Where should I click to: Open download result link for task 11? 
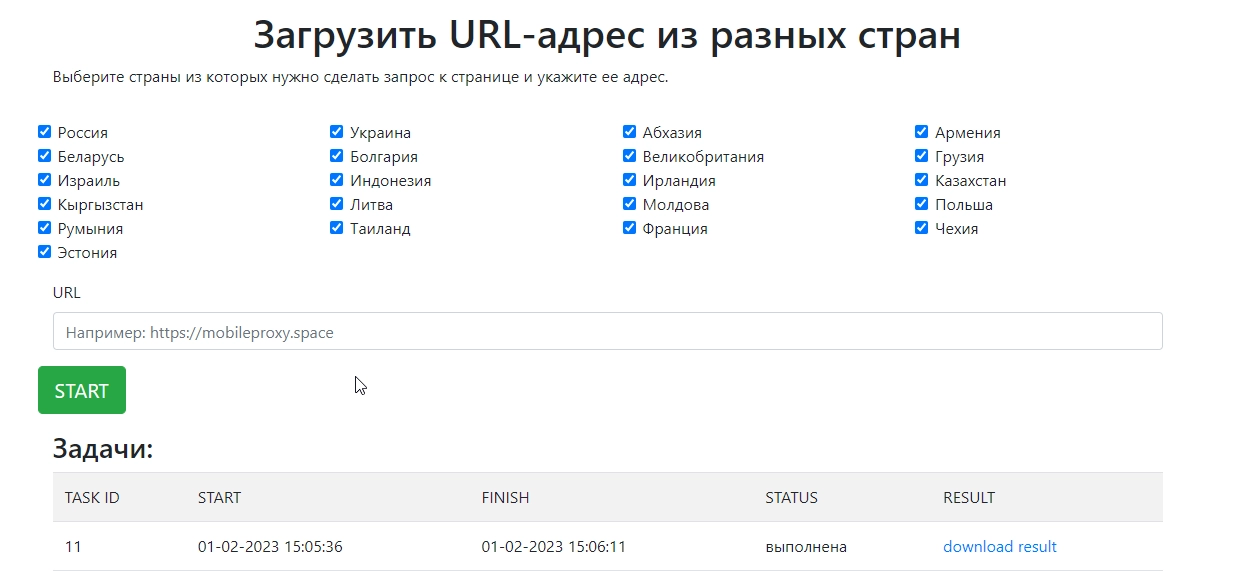click(999, 546)
